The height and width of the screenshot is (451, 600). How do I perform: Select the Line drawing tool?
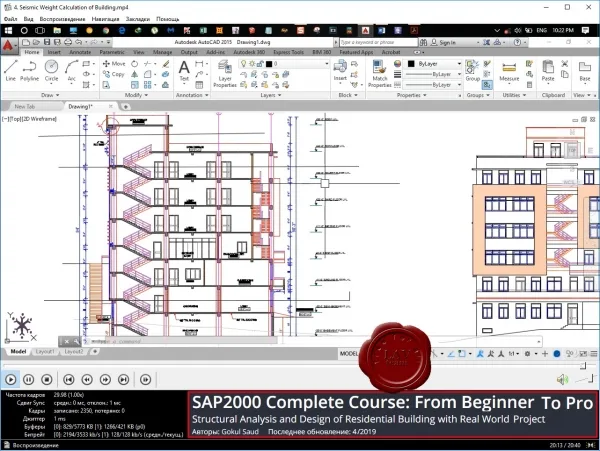click(10, 70)
